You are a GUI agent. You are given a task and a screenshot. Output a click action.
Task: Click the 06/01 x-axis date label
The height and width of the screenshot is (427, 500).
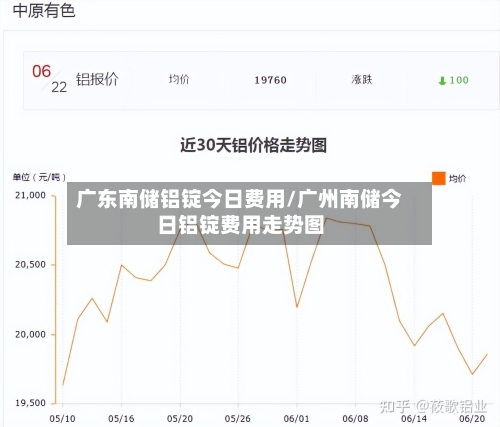[x=297, y=418]
